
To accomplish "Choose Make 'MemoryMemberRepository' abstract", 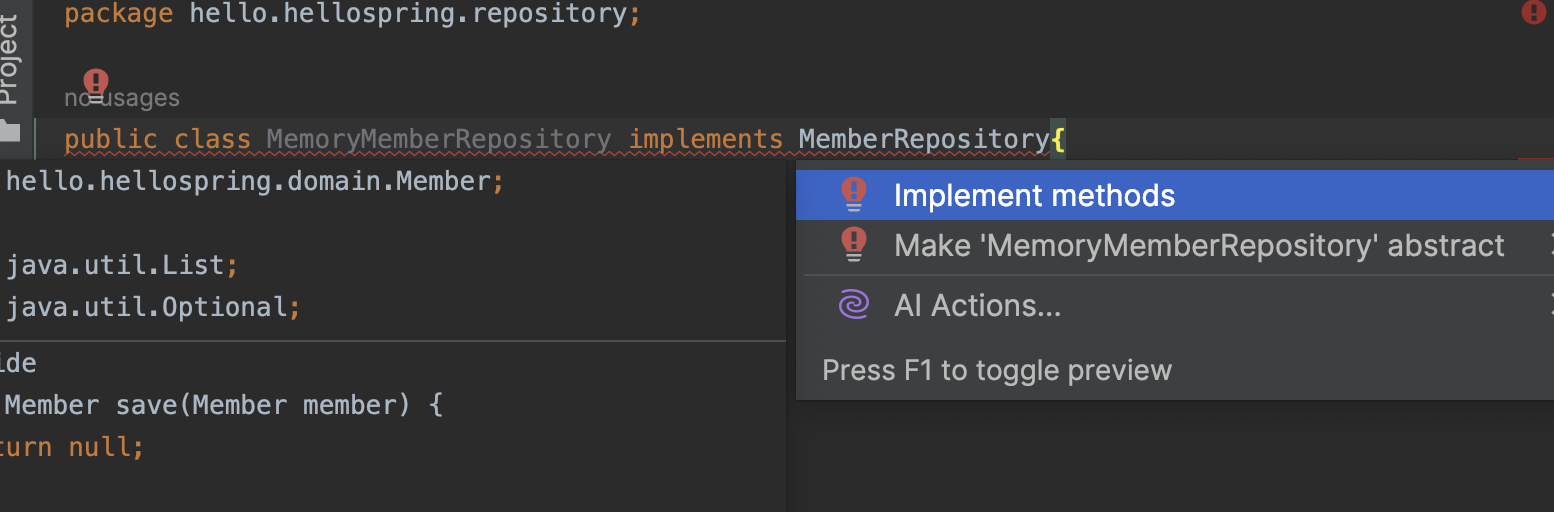I will point(1198,246).
